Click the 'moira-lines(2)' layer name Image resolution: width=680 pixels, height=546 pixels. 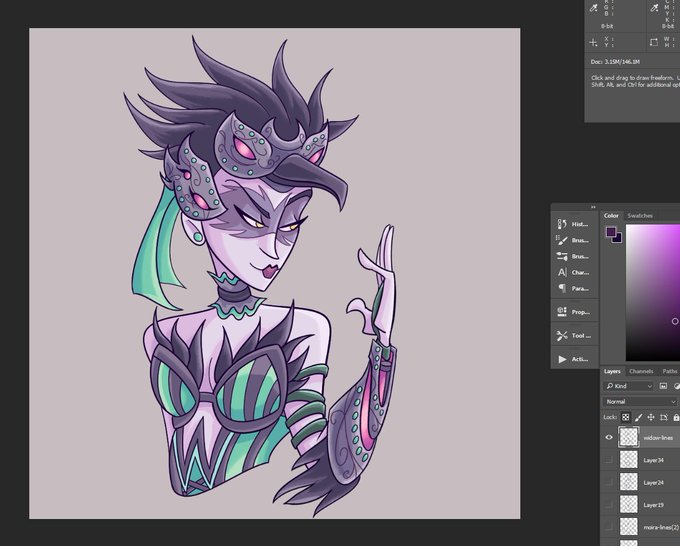(x=661, y=528)
